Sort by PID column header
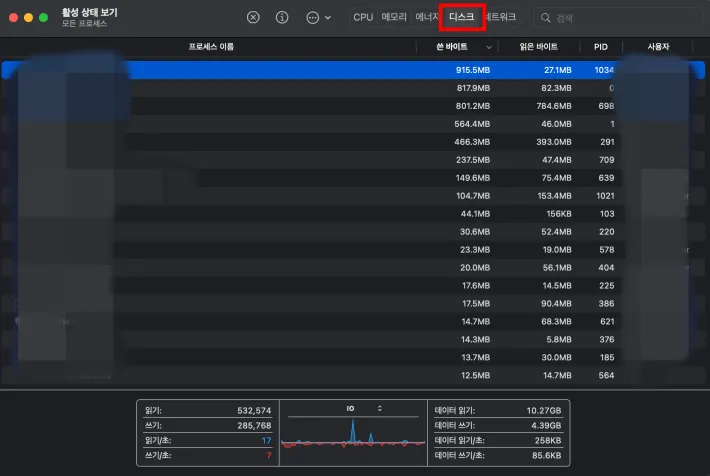 click(x=601, y=47)
